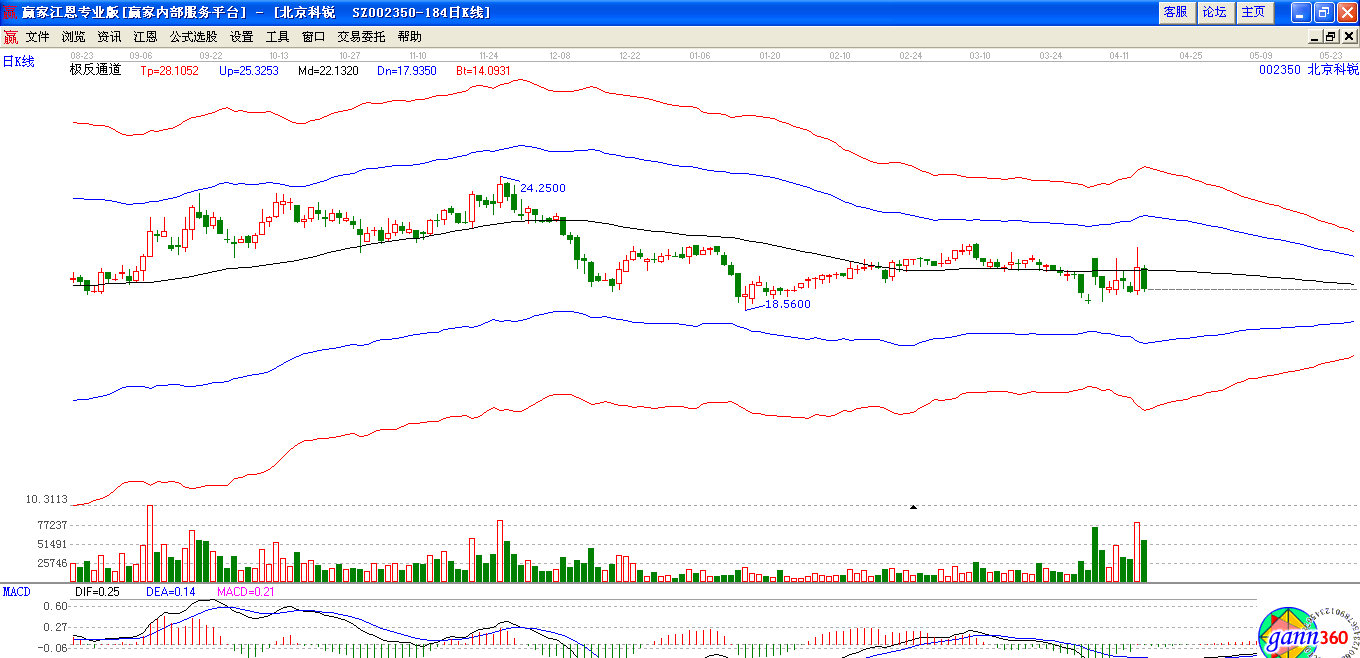
Task: Minimize the inner chart window in the menu bar
Action: (1314, 37)
